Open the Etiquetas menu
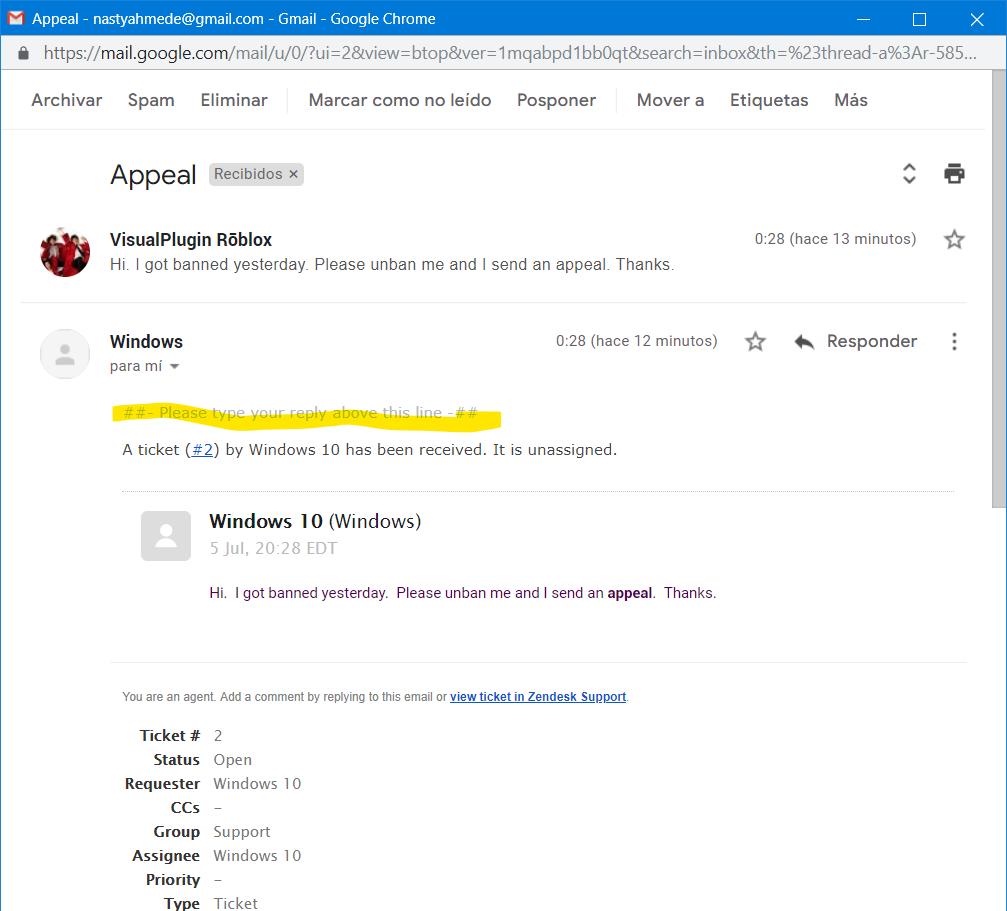The width and height of the screenshot is (1007, 911). (769, 100)
